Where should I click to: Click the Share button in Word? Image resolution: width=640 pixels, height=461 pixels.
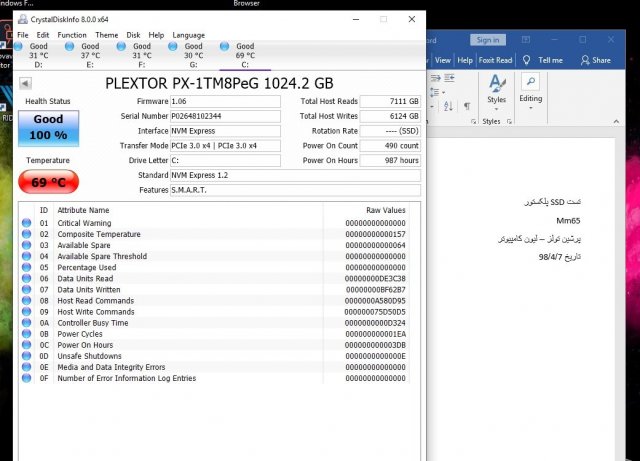(595, 60)
